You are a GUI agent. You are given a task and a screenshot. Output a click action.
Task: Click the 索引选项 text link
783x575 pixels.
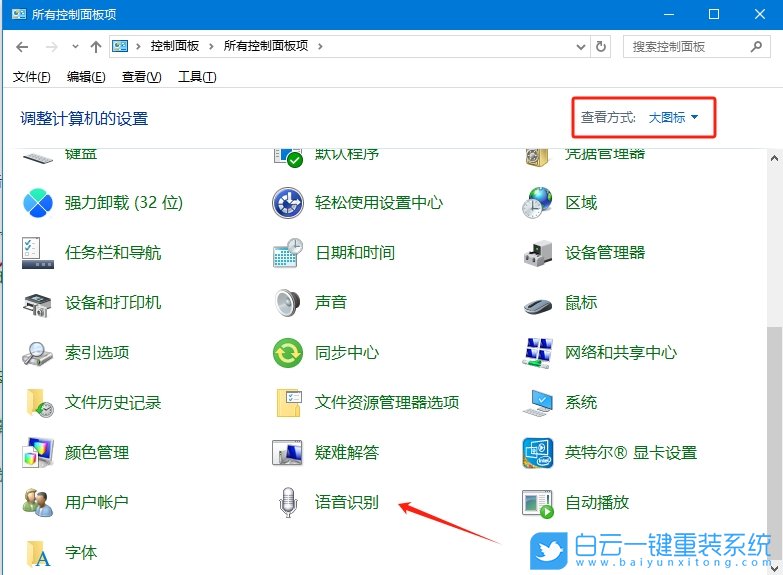97,353
